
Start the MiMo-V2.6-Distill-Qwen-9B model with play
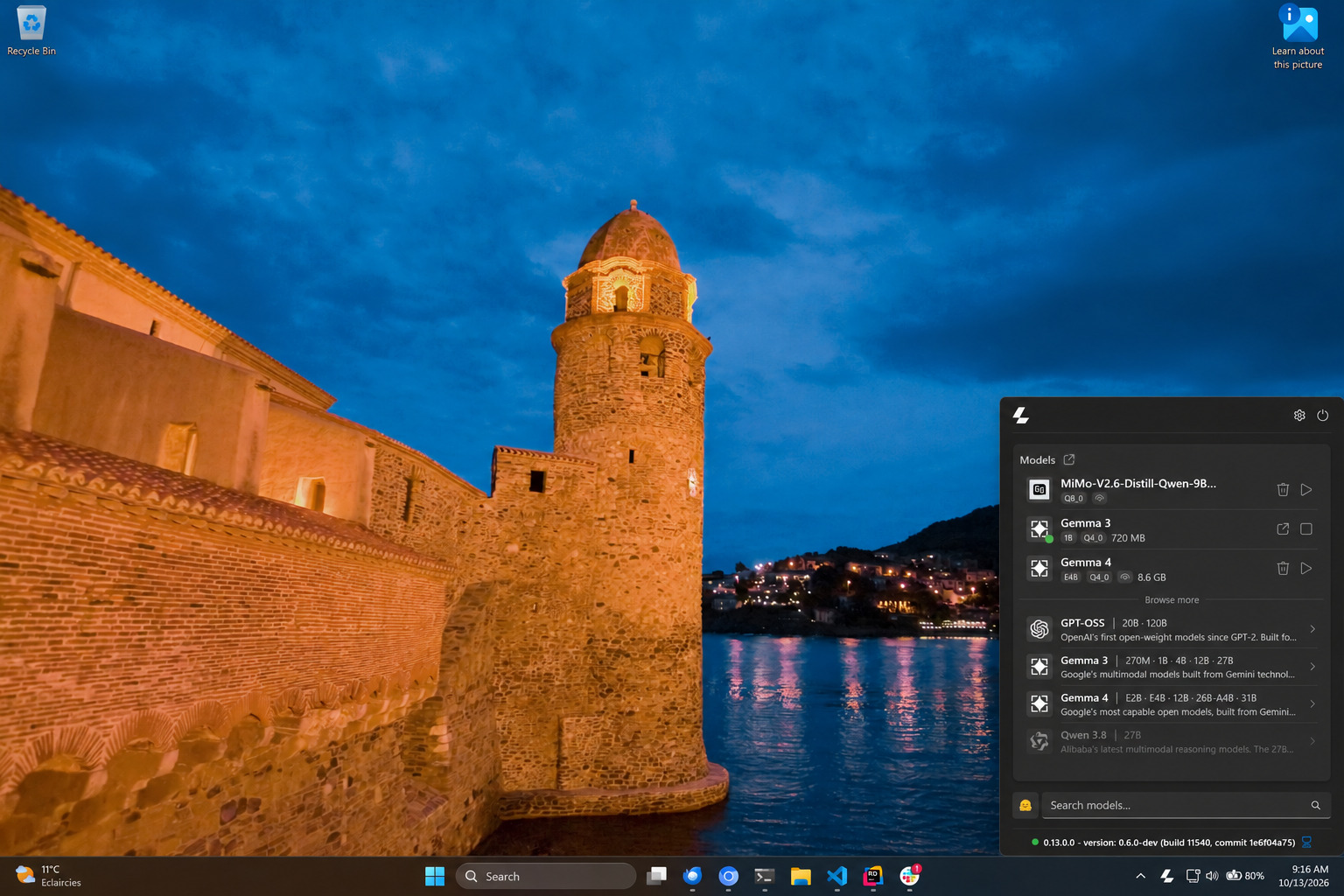1306,490
